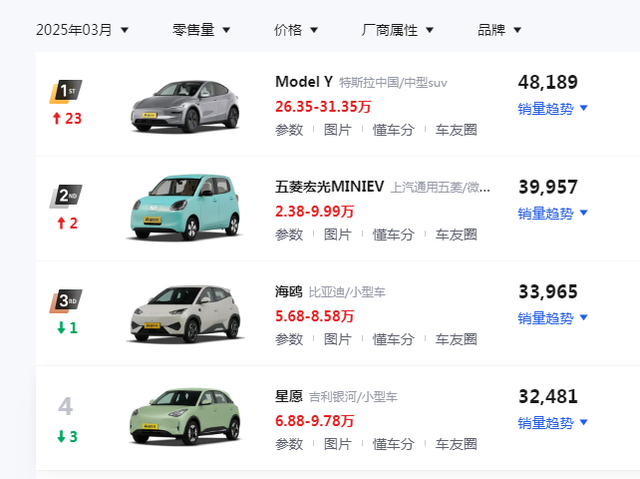Viewport: 640px width, 479px height.
Task: Open the green 星愿 car image
Action: pyautogui.click(x=185, y=416)
